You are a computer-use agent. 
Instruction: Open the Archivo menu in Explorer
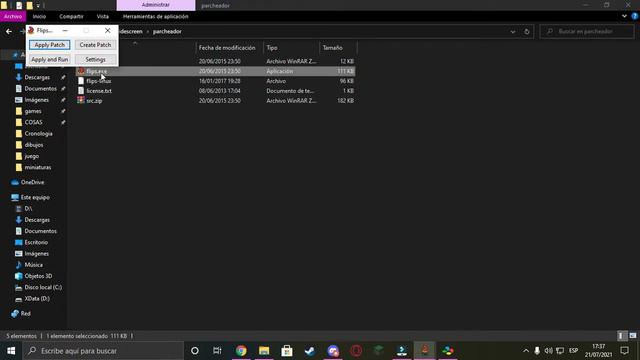tap(13, 16)
